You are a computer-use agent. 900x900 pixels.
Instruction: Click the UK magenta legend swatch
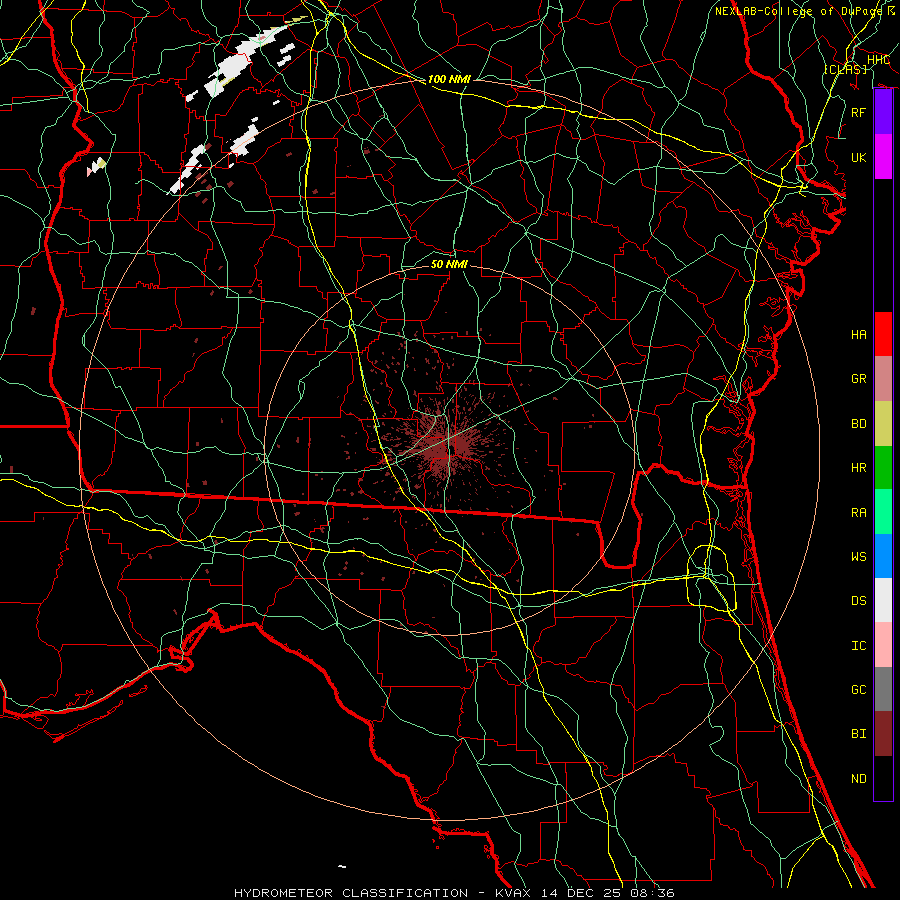tap(883, 157)
